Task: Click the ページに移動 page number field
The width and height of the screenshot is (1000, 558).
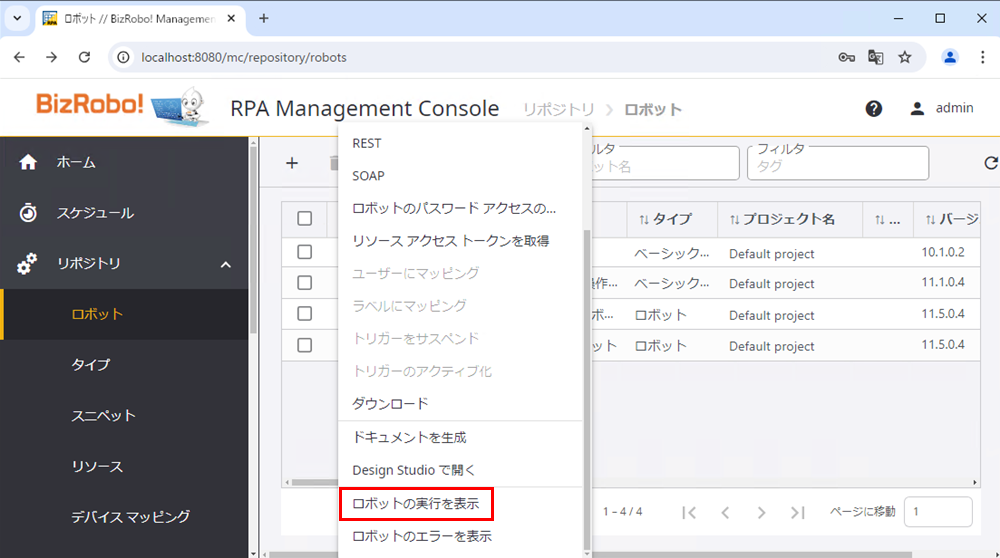Action: click(x=938, y=511)
